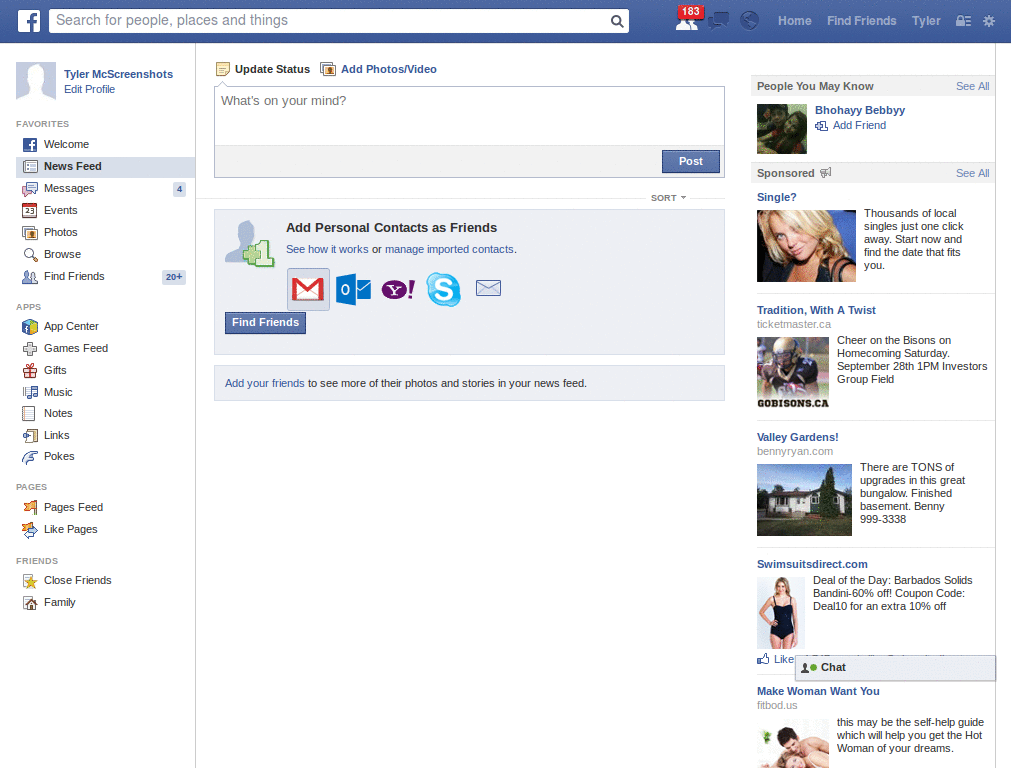1024x768 pixels.
Task: Click Tyler McScreenshots profile picture
Action: click(x=36, y=81)
